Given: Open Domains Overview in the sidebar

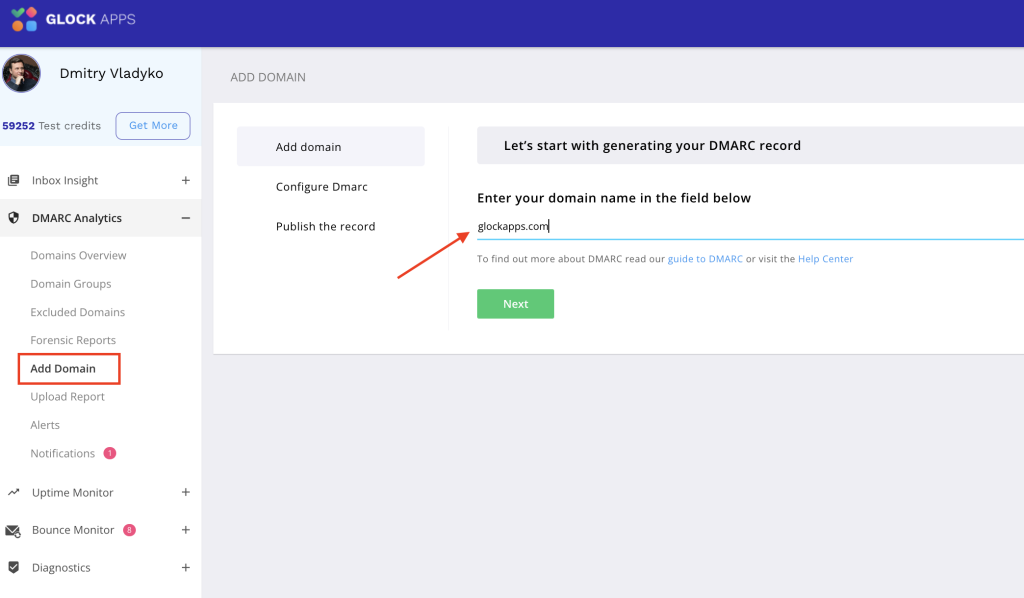Looking at the screenshot, I should pyautogui.click(x=78, y=256).
